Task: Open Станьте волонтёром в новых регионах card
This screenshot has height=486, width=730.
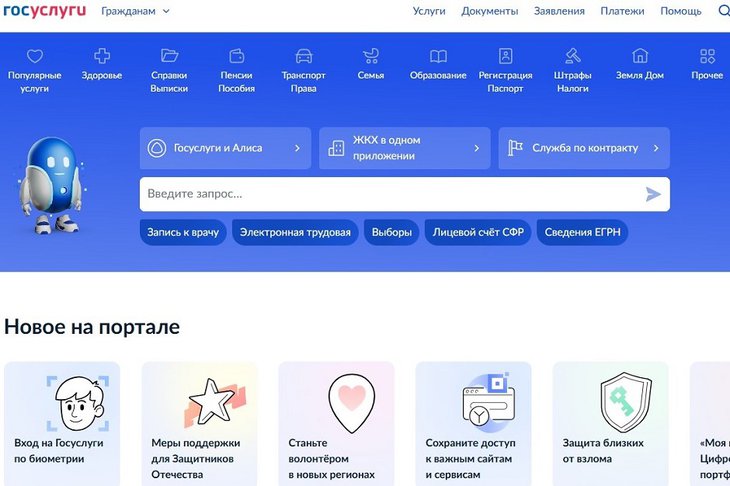Action: 336,424
